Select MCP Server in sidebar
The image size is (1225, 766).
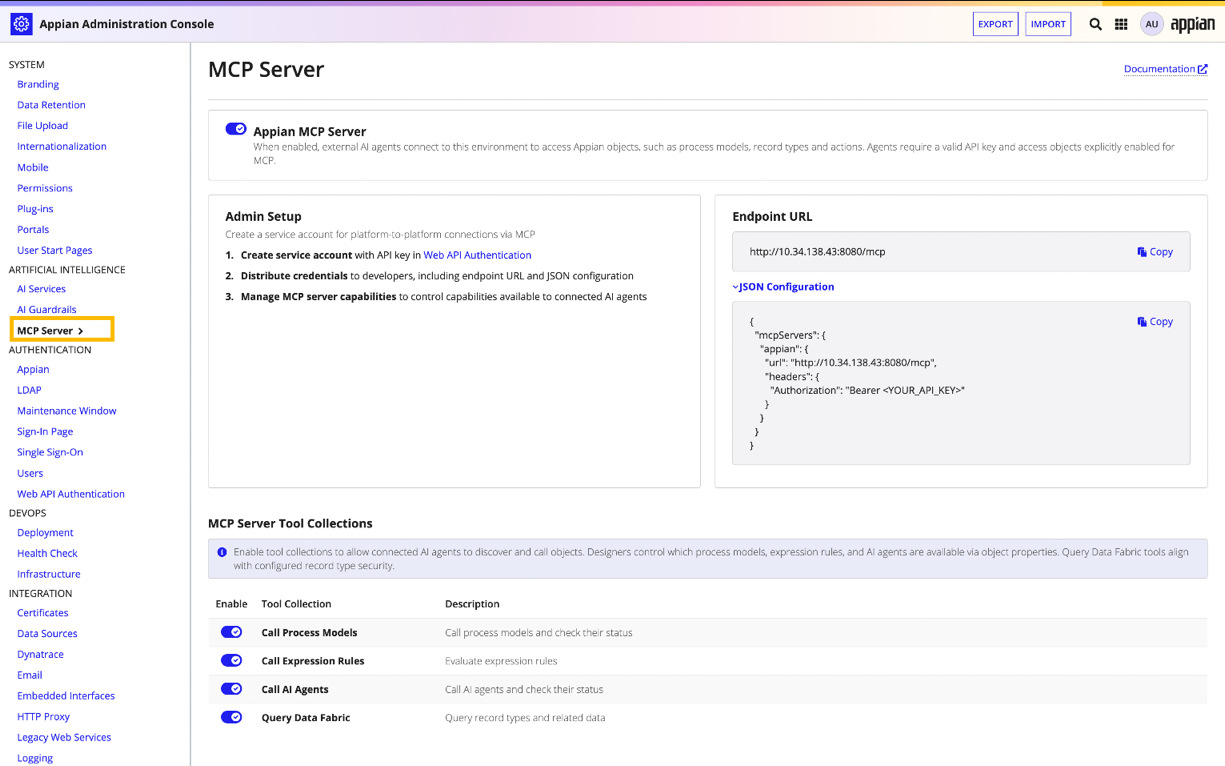(x=51, y=330)
